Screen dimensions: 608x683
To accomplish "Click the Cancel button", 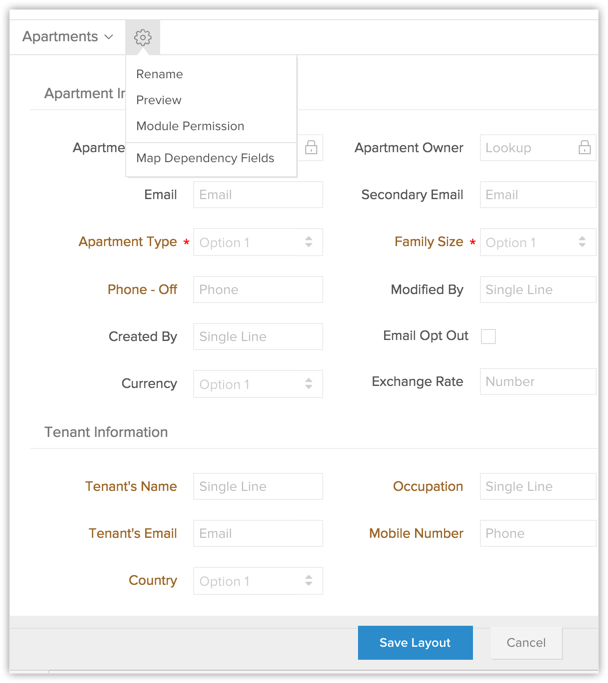I will click(x=526, y=643).
